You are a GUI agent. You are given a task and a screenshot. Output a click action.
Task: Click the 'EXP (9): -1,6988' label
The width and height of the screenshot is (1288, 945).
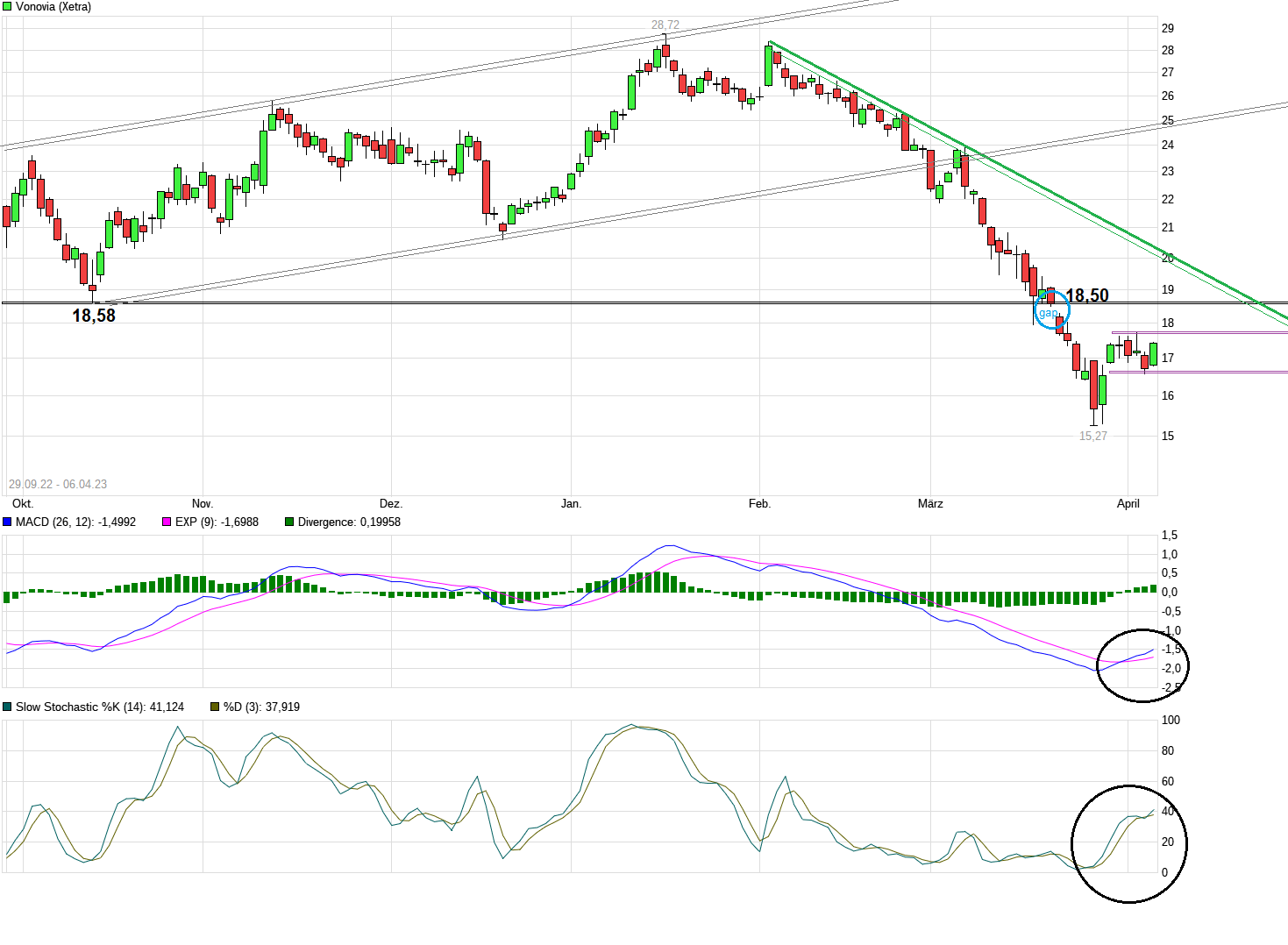(x=217, y=522)
